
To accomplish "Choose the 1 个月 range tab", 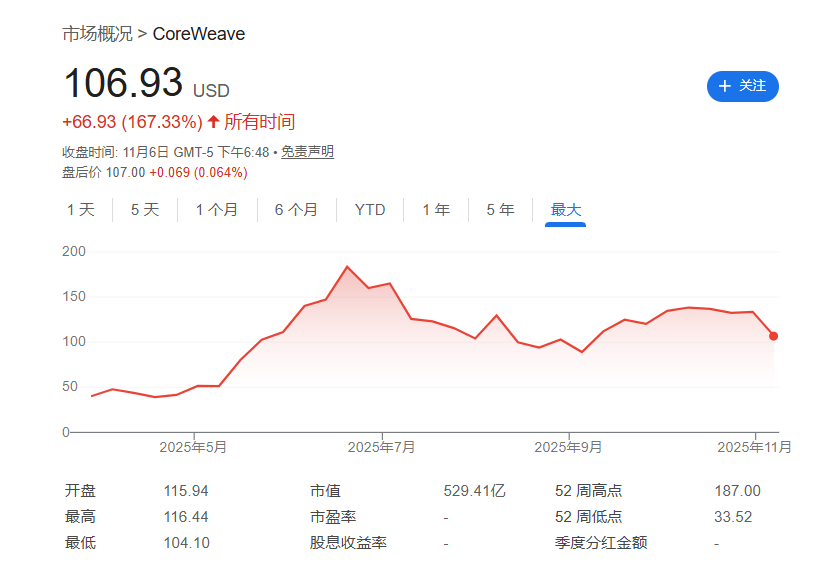I will point(217,210).
